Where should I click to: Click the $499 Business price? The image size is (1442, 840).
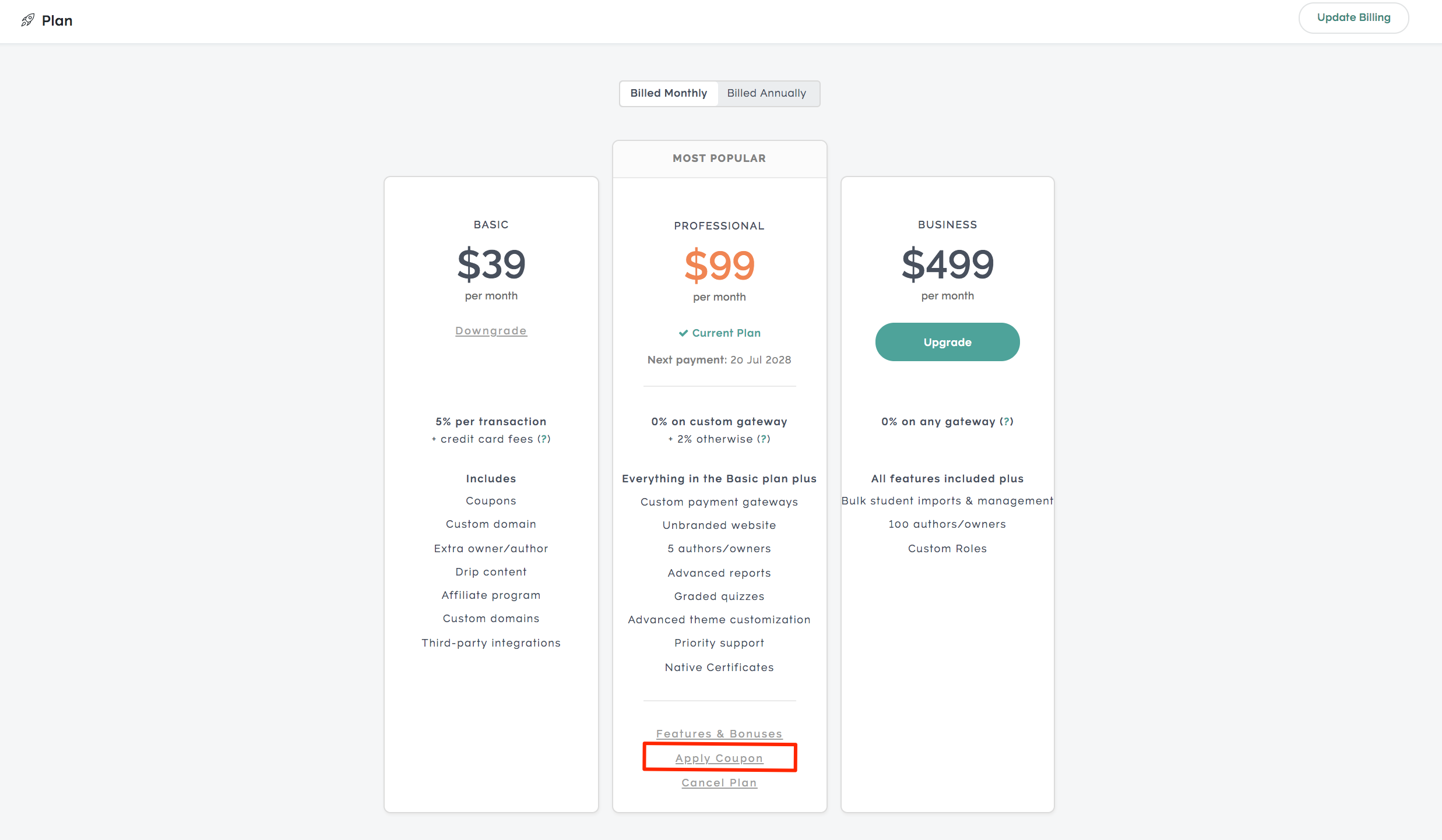tap(947, 264)
